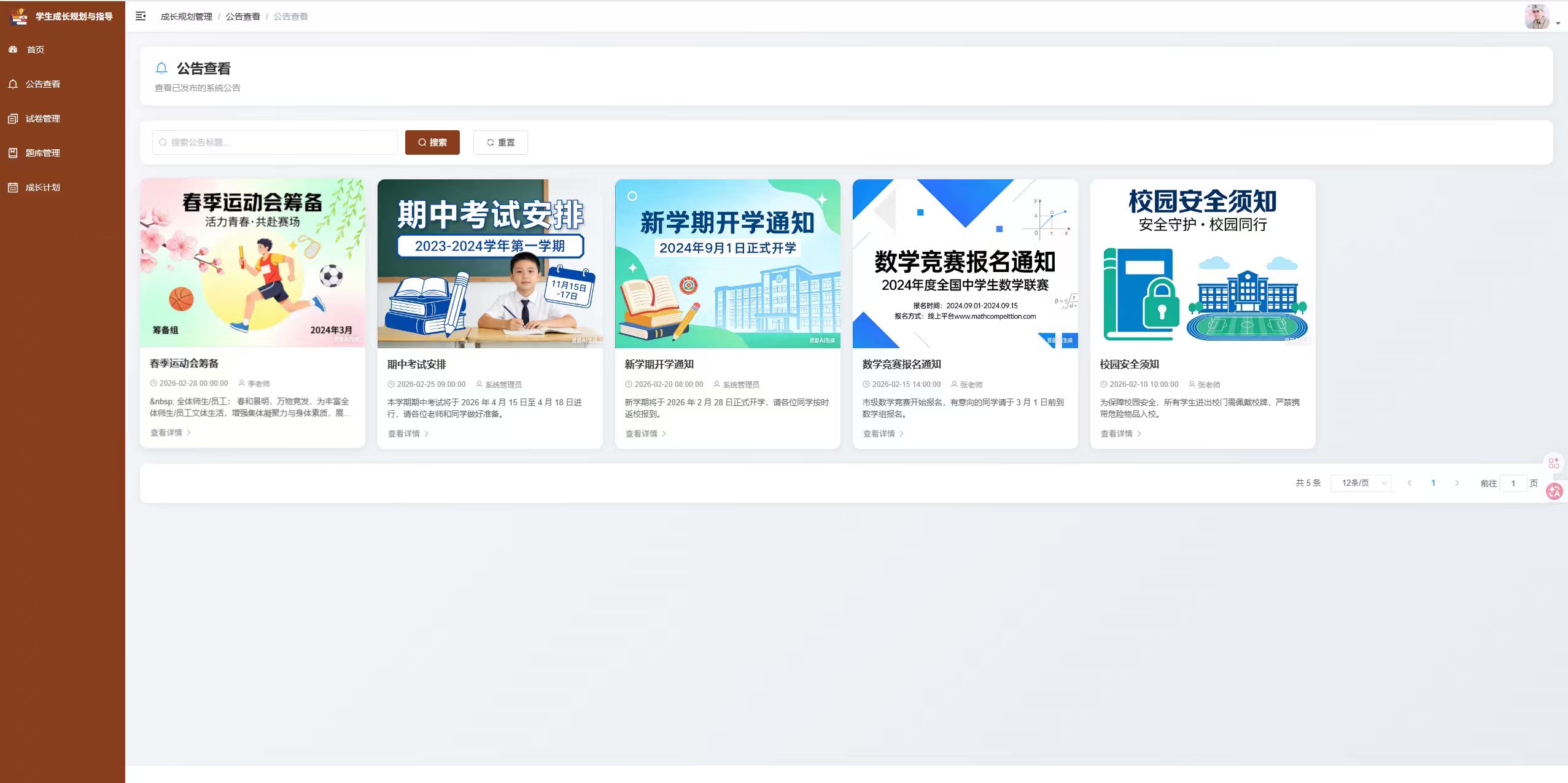
Task: Open the 期中考试安排 cover image
Action: (x=490, y=263)
